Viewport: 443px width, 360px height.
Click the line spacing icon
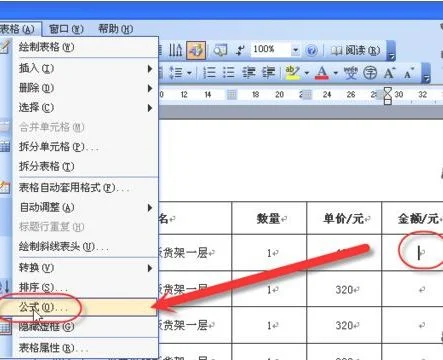[175, 72]
